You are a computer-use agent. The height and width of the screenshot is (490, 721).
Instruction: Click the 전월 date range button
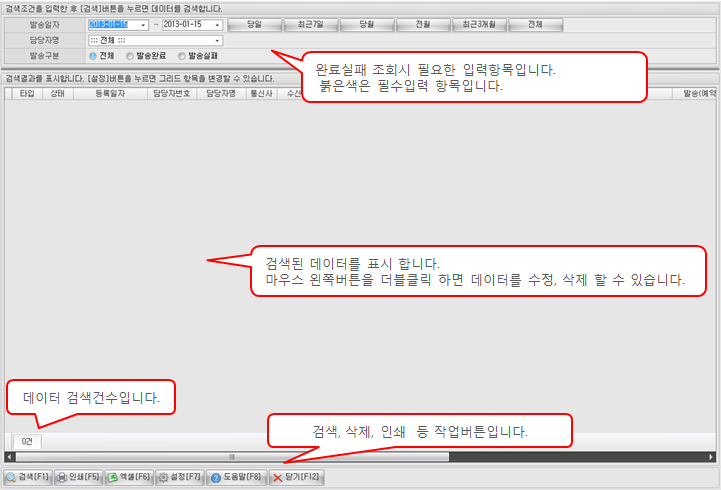423,25
